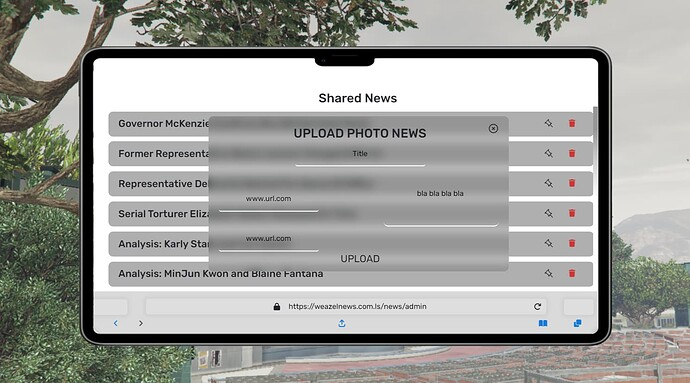Click the second www.url.com input field
Image resolution: width=690 pixels, height=383 pixels.
(x=268, y=242)
